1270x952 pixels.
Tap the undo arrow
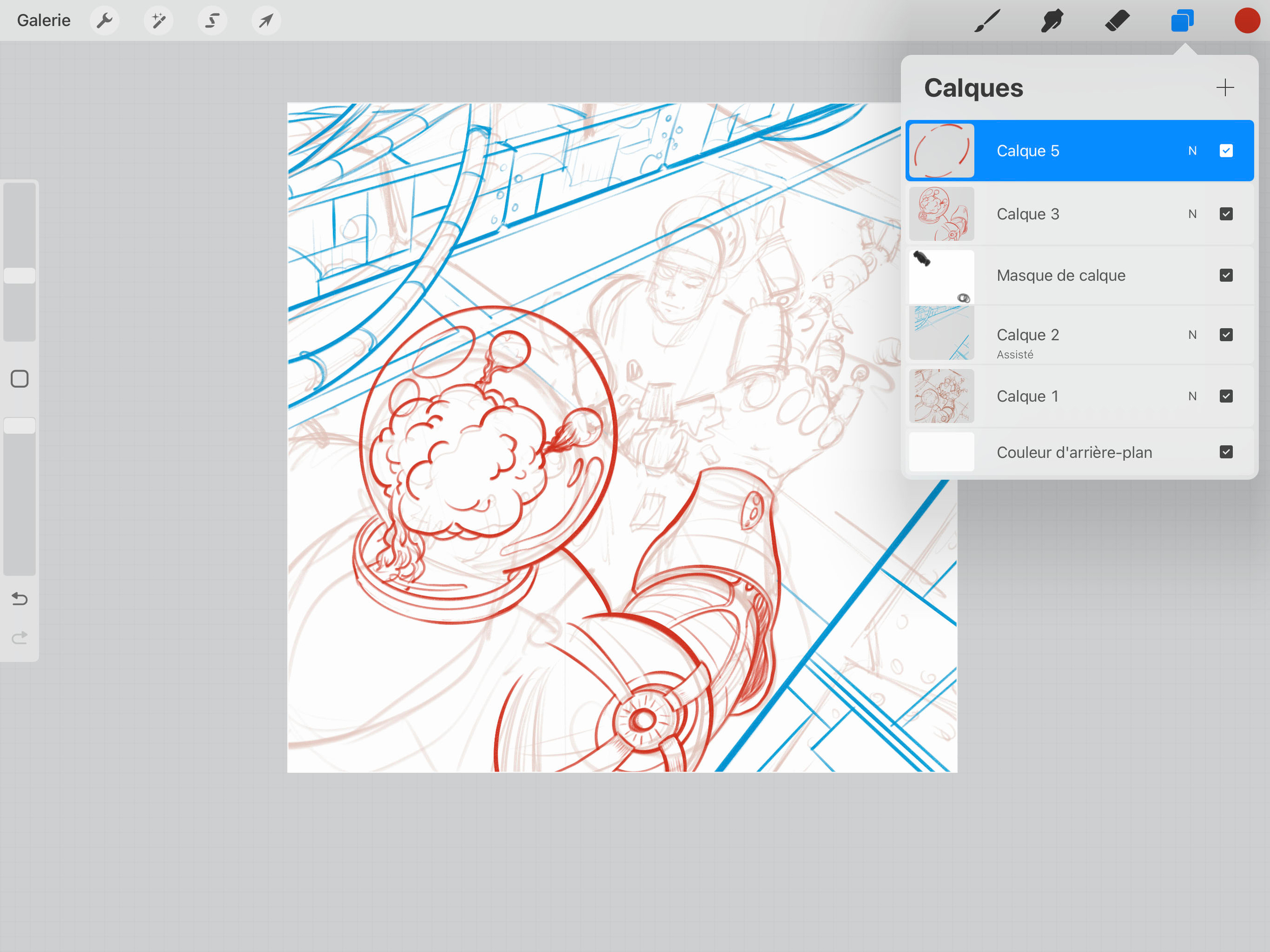[19, 599]
